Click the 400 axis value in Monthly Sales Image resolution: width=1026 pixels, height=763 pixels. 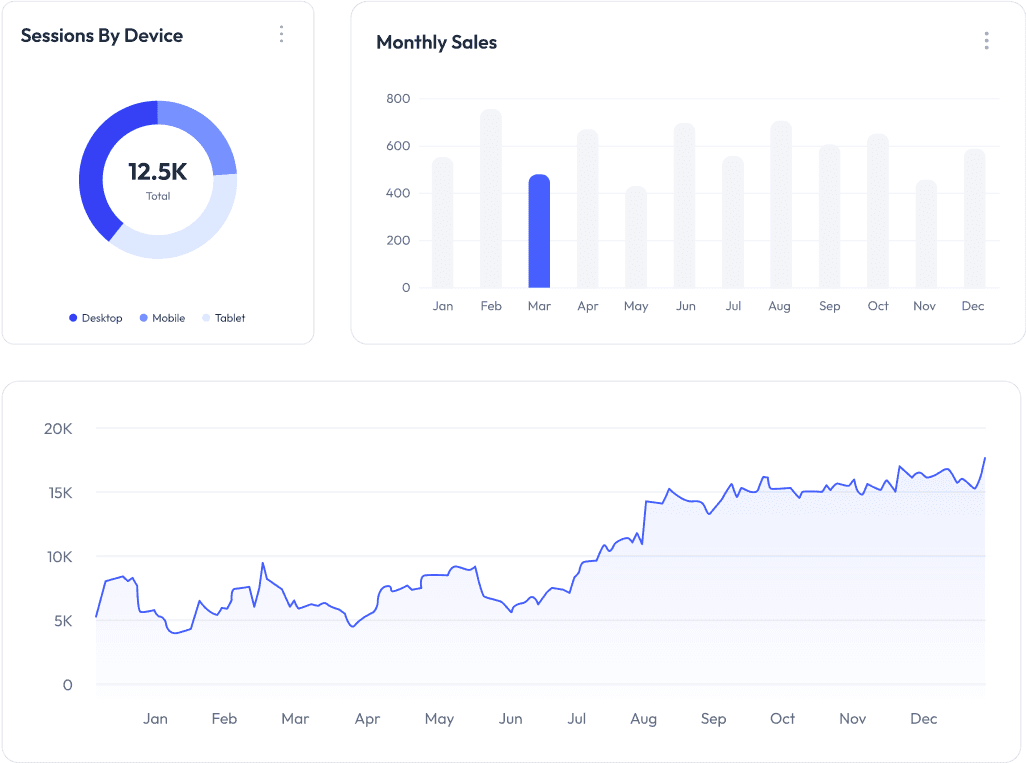tap(398, 193)
